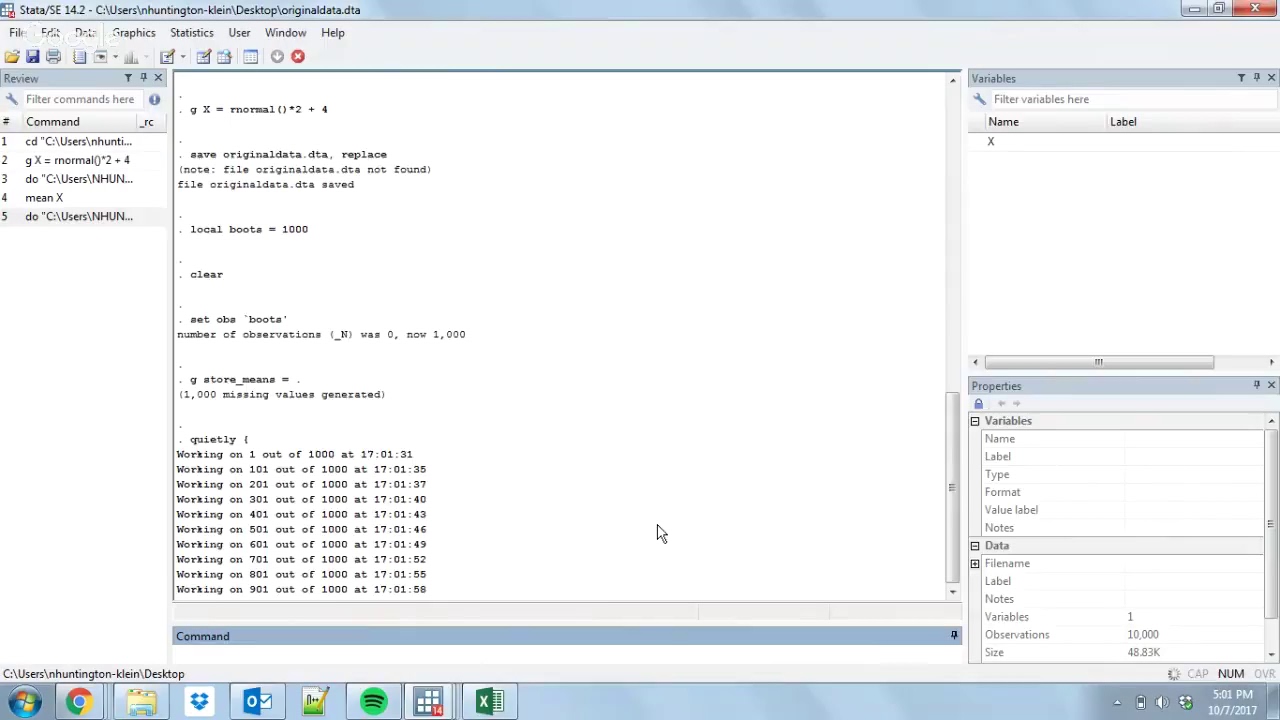Open Outlook from the taskbar
The height and width of the screenshot is (720, 1280).
(258, 702)
